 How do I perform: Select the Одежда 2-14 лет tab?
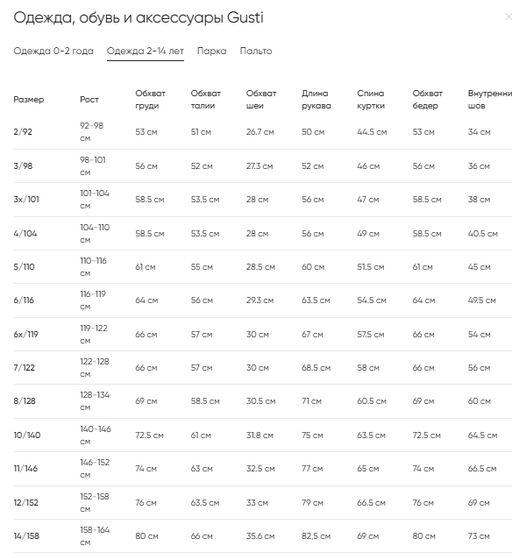click(145, 51)
